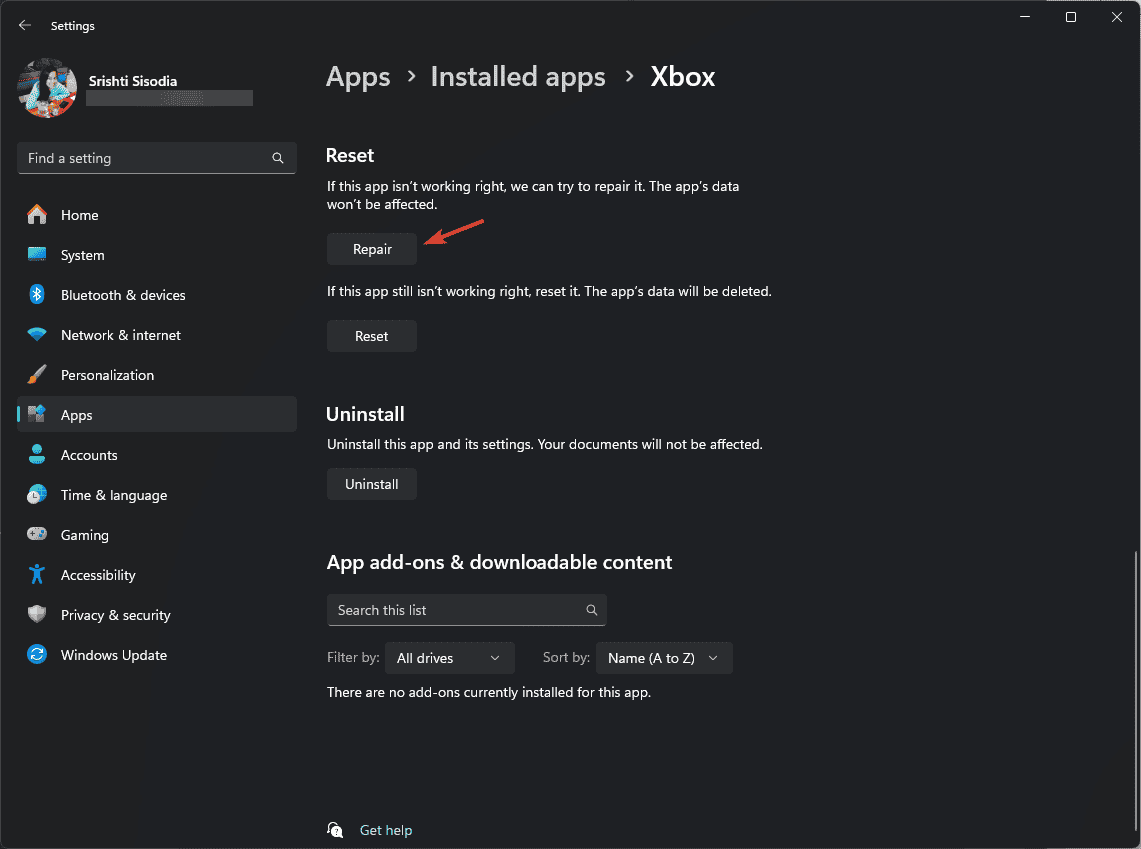Click the Privacy shield icon

pyautogui.click(x=37, y=615)
